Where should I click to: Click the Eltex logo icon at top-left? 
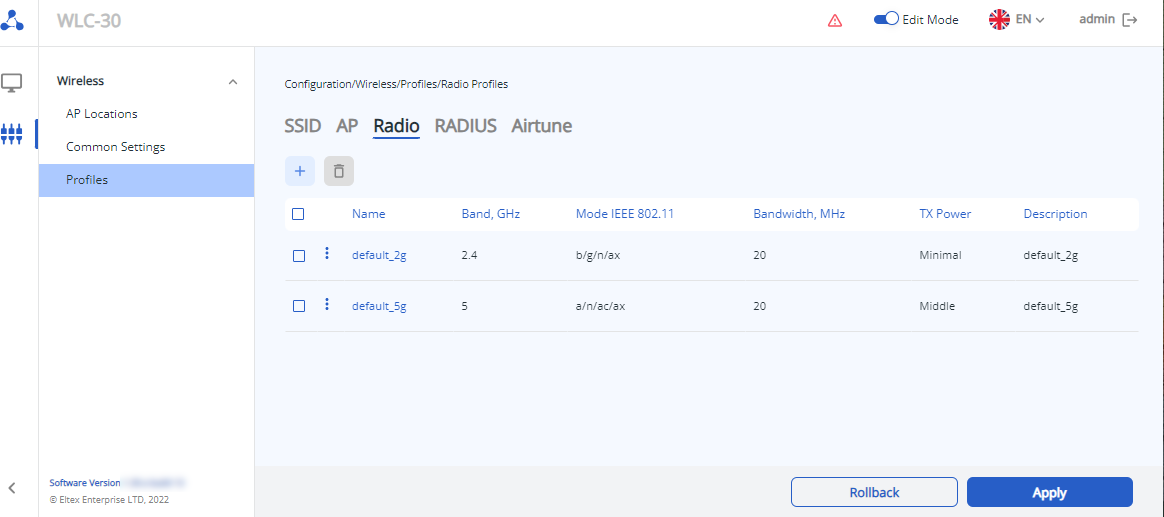(13, 20)
